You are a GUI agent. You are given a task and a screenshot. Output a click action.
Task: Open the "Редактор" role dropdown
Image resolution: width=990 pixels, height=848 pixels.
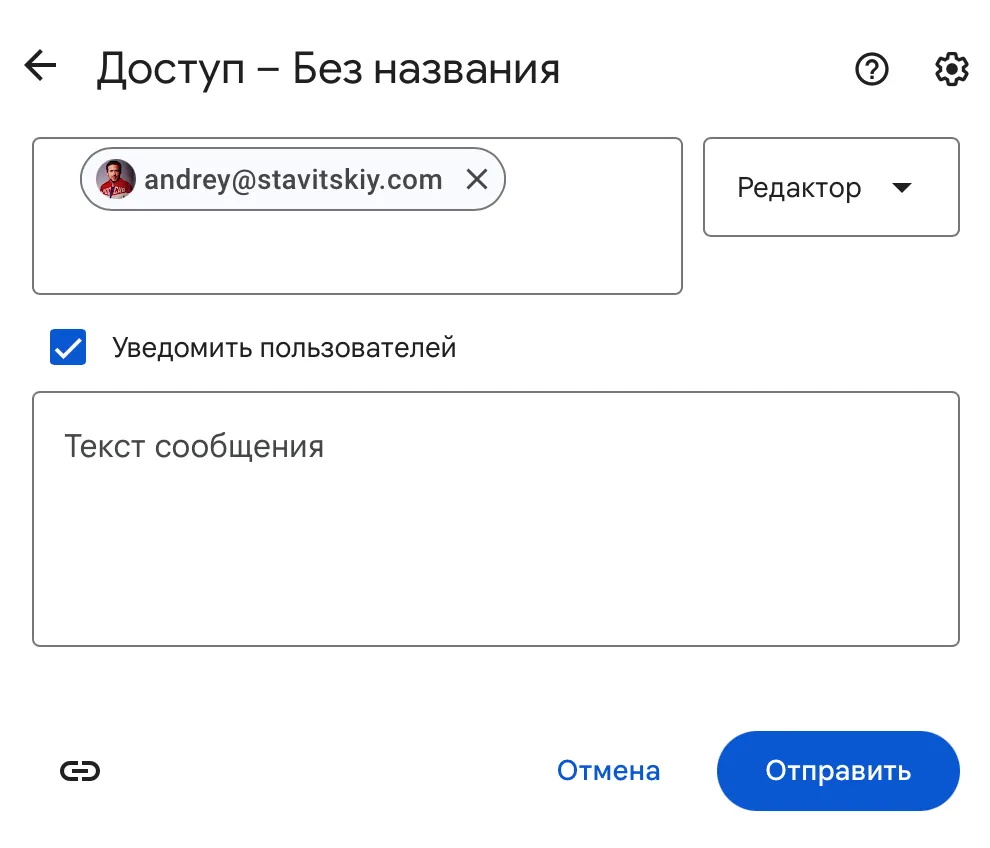(x=831, y=187)
